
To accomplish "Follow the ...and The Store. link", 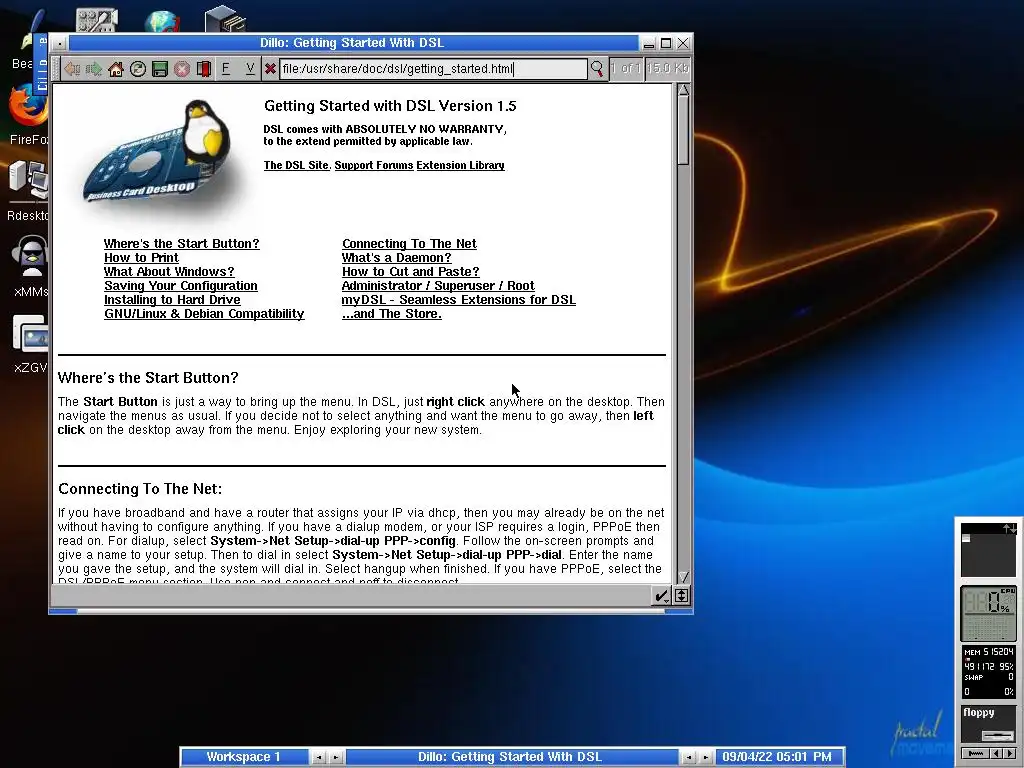I will 392,314.
